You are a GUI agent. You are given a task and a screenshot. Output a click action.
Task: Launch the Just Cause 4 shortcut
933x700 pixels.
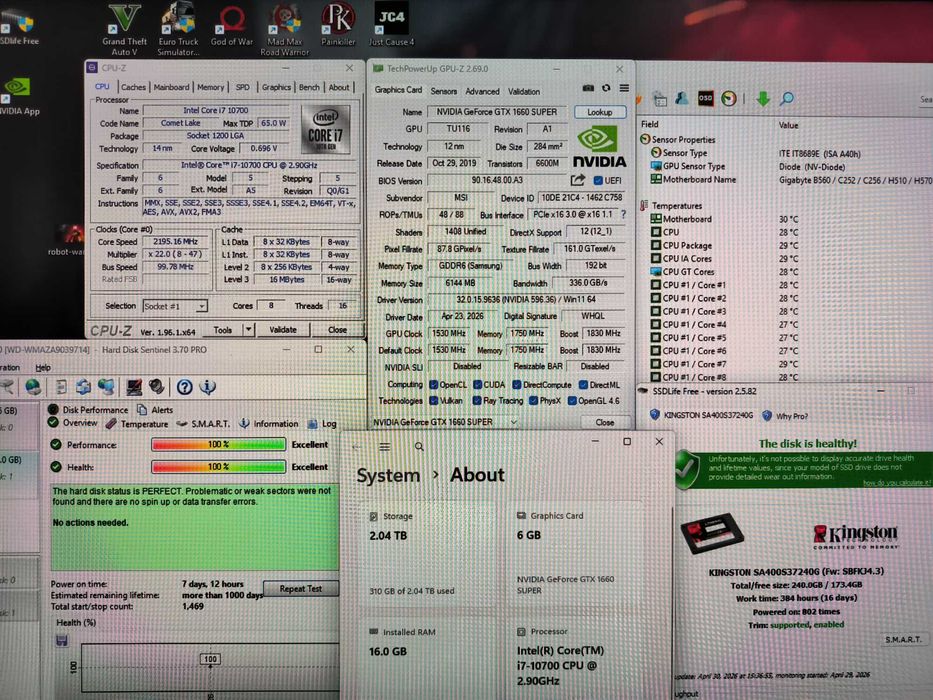[391, 24]
